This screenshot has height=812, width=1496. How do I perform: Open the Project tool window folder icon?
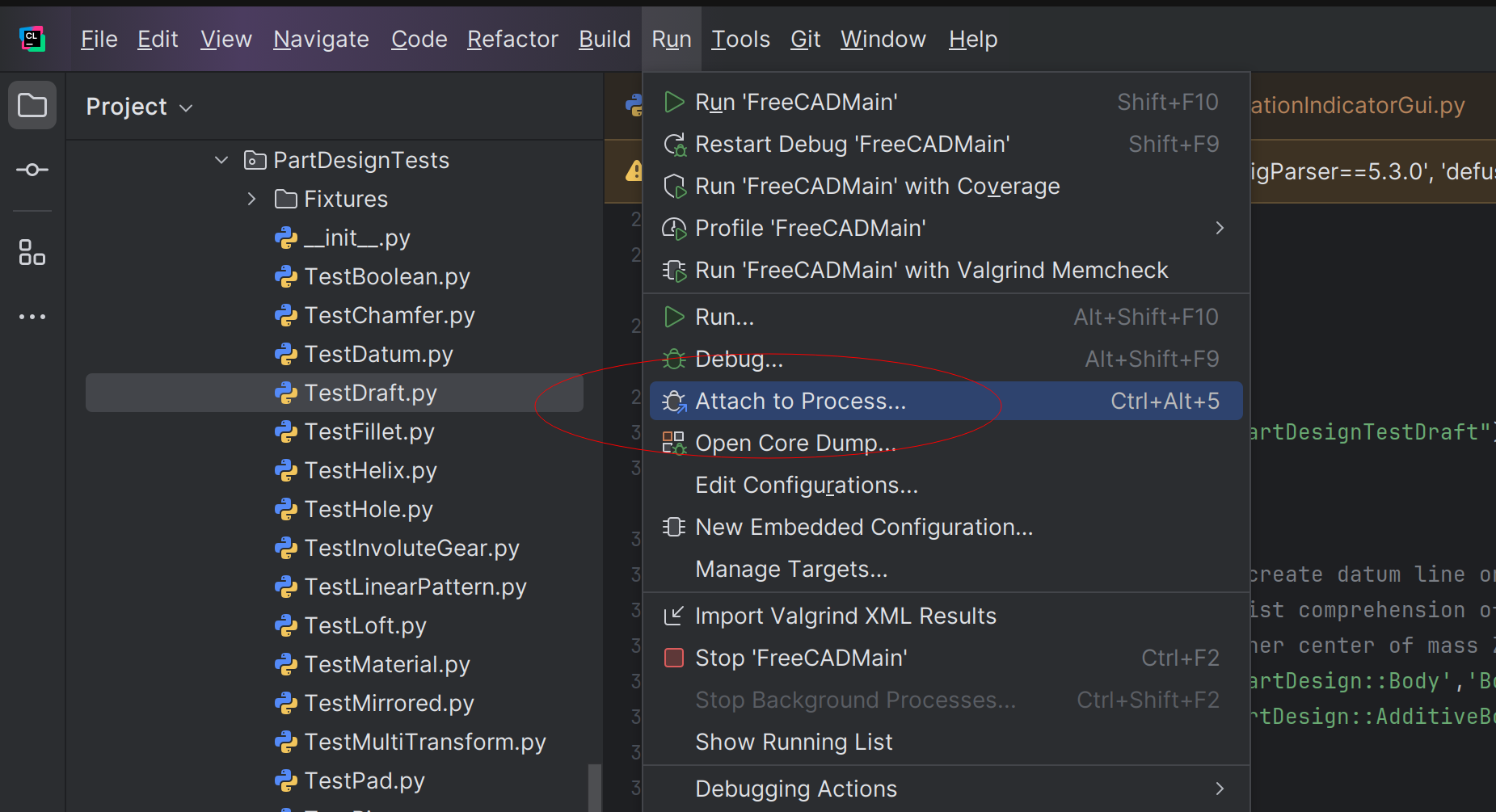tap(32, 105)
